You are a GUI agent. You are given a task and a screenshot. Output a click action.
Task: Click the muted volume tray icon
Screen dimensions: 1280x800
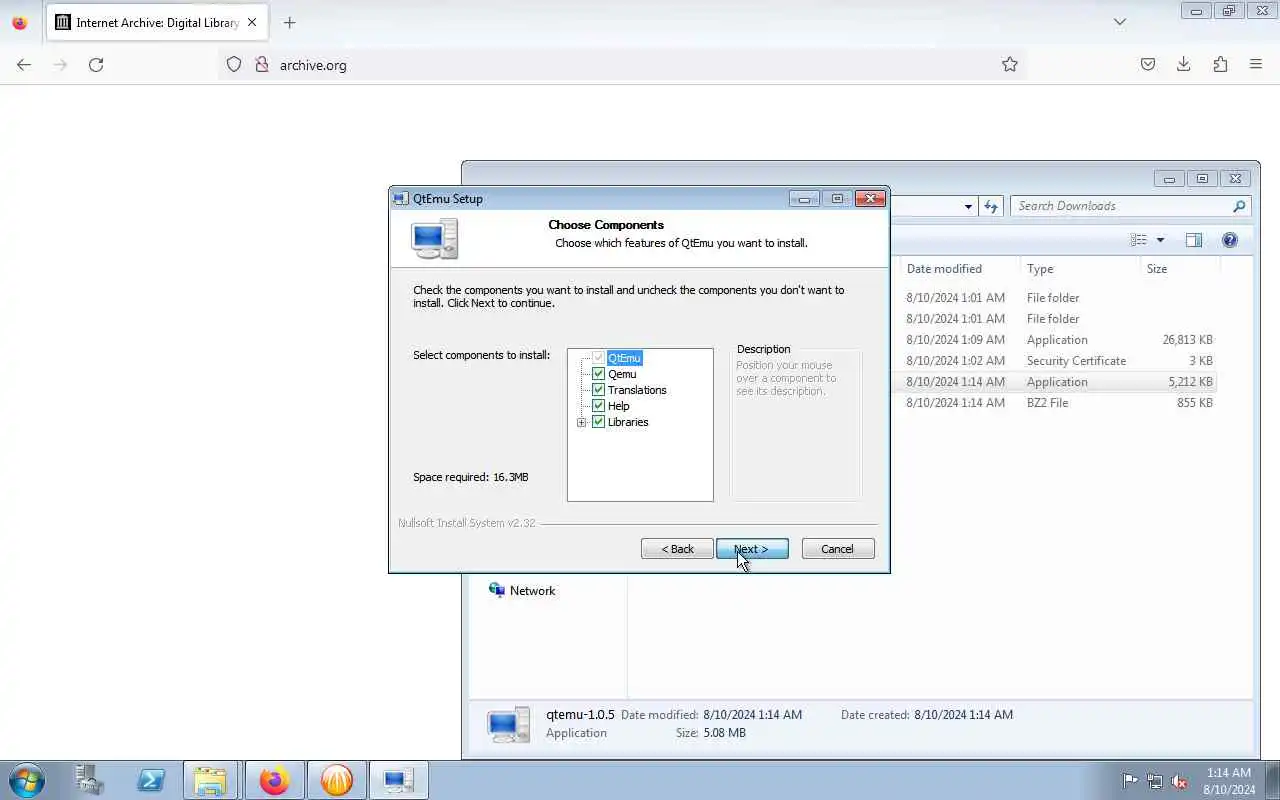click(1180, 781)
